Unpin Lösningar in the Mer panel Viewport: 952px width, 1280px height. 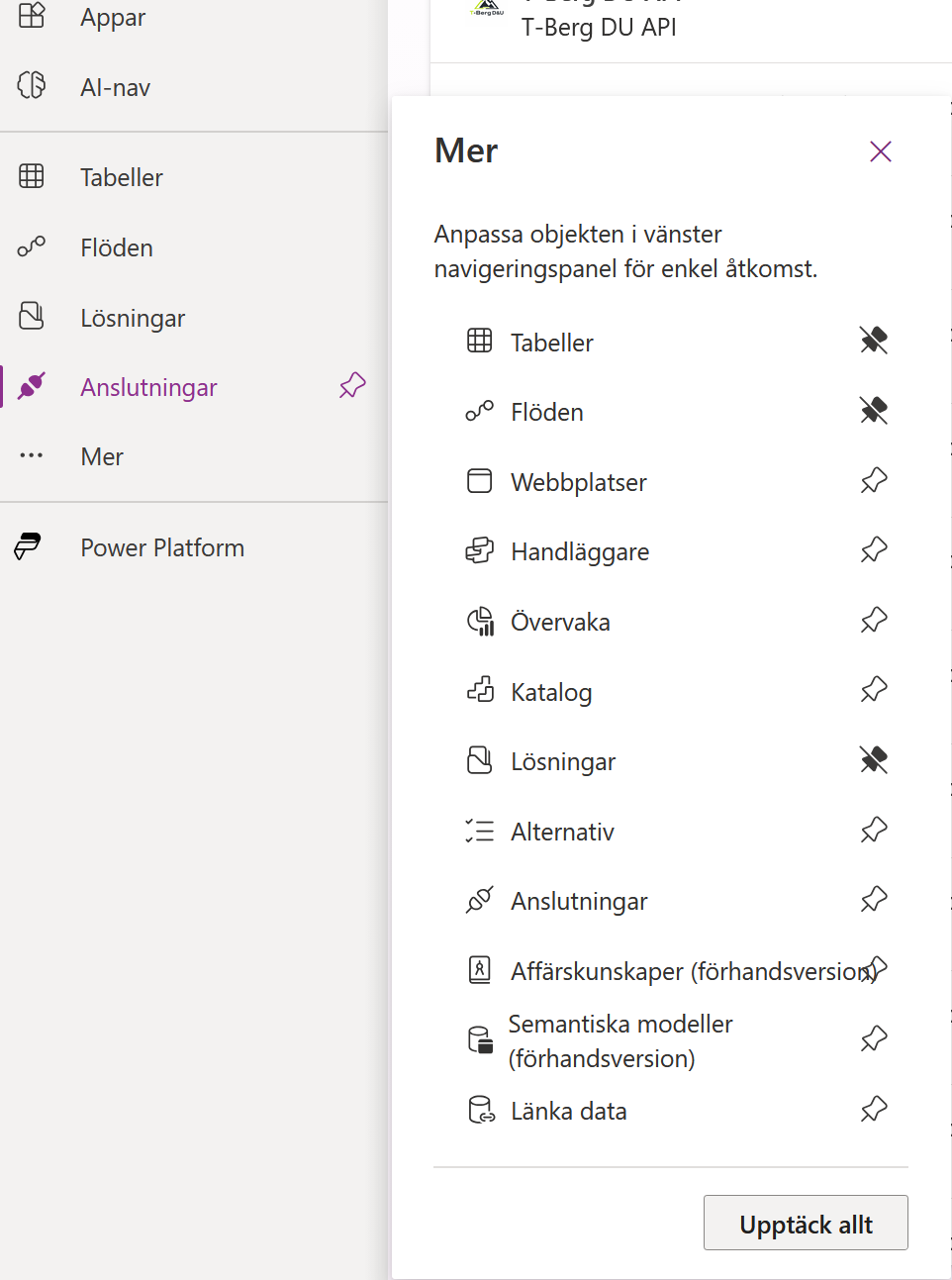pos(874,759)
